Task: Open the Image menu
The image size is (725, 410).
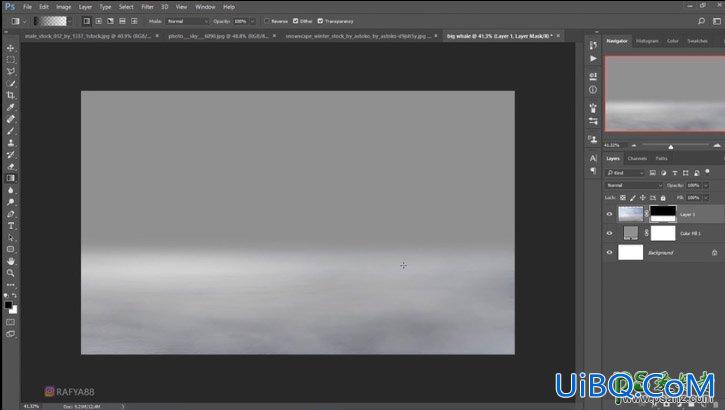Action: 64,7
